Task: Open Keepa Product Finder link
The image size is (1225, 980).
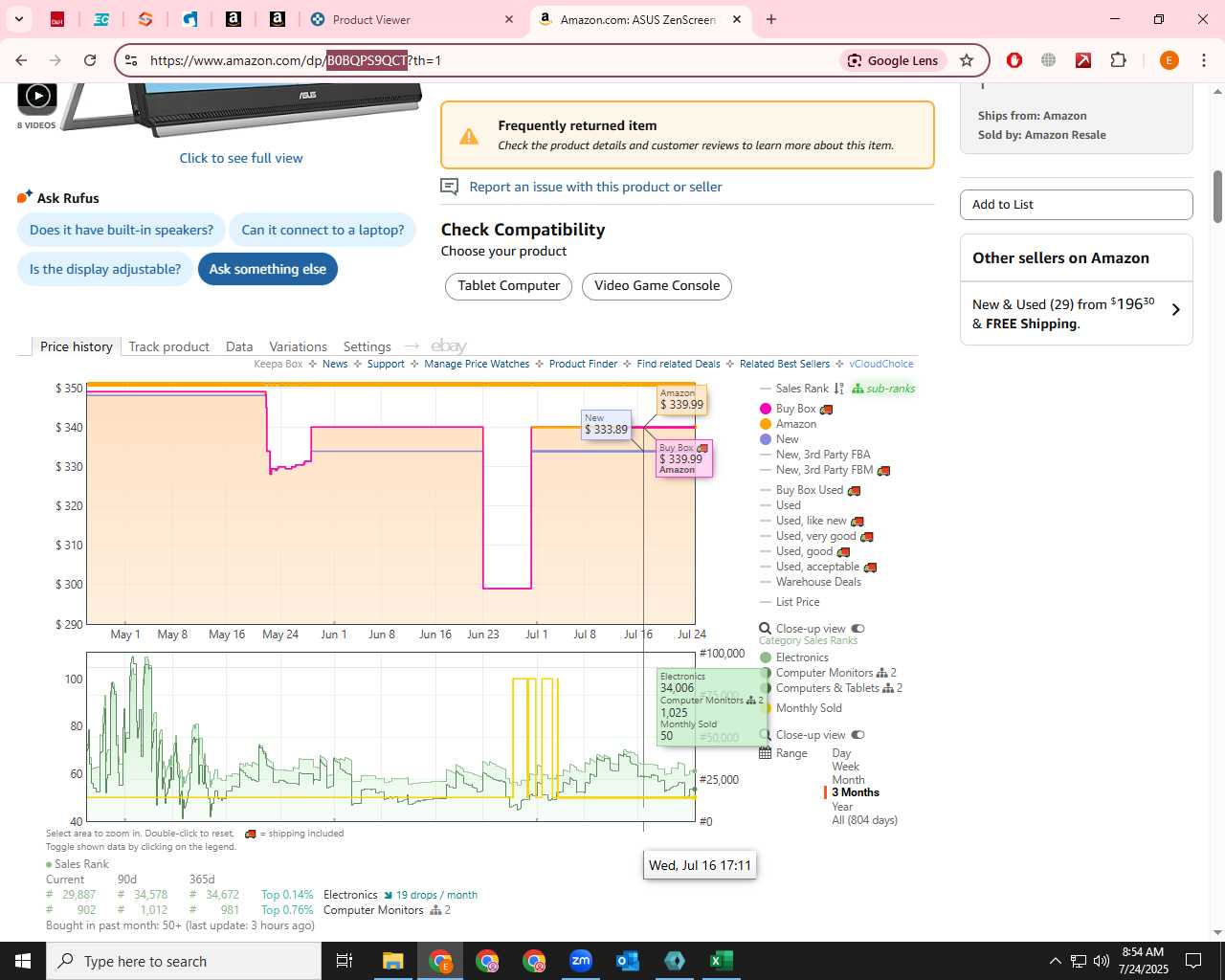Action: point(583,364)
